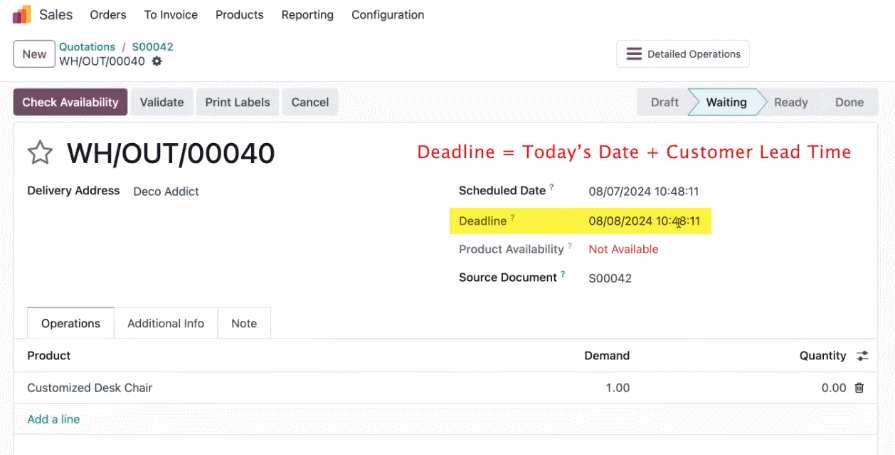This screenshot has height=455, width=895.
Task: Click the Check Availability button
Action: coord(70,102)
